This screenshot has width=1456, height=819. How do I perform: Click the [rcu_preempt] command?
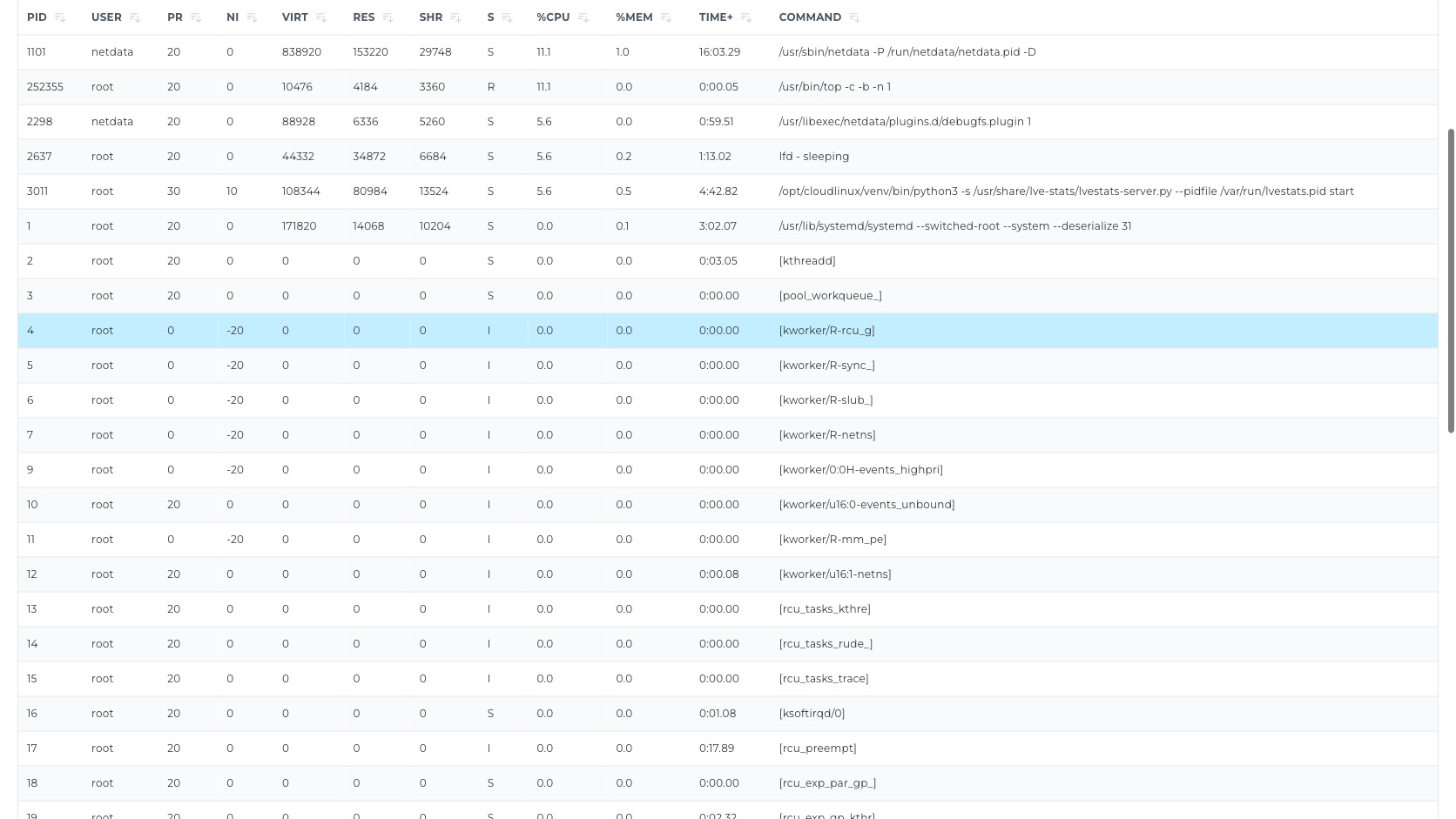point(818,749)
